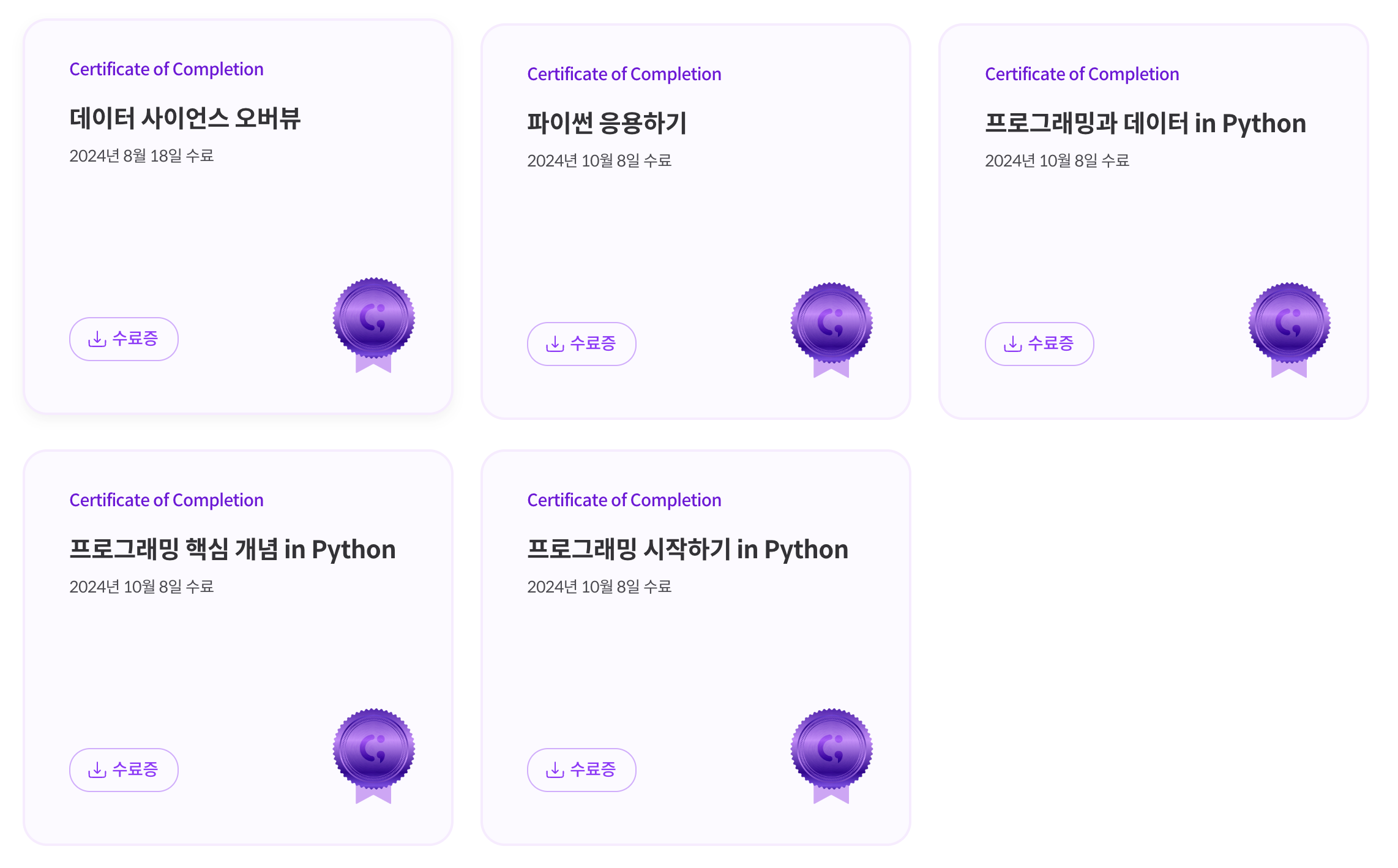Viewport: 1398px width, 868px height.
Task: Click the badge on 프로그래밍 핵심 개념 in Python card
Action: 373,756
